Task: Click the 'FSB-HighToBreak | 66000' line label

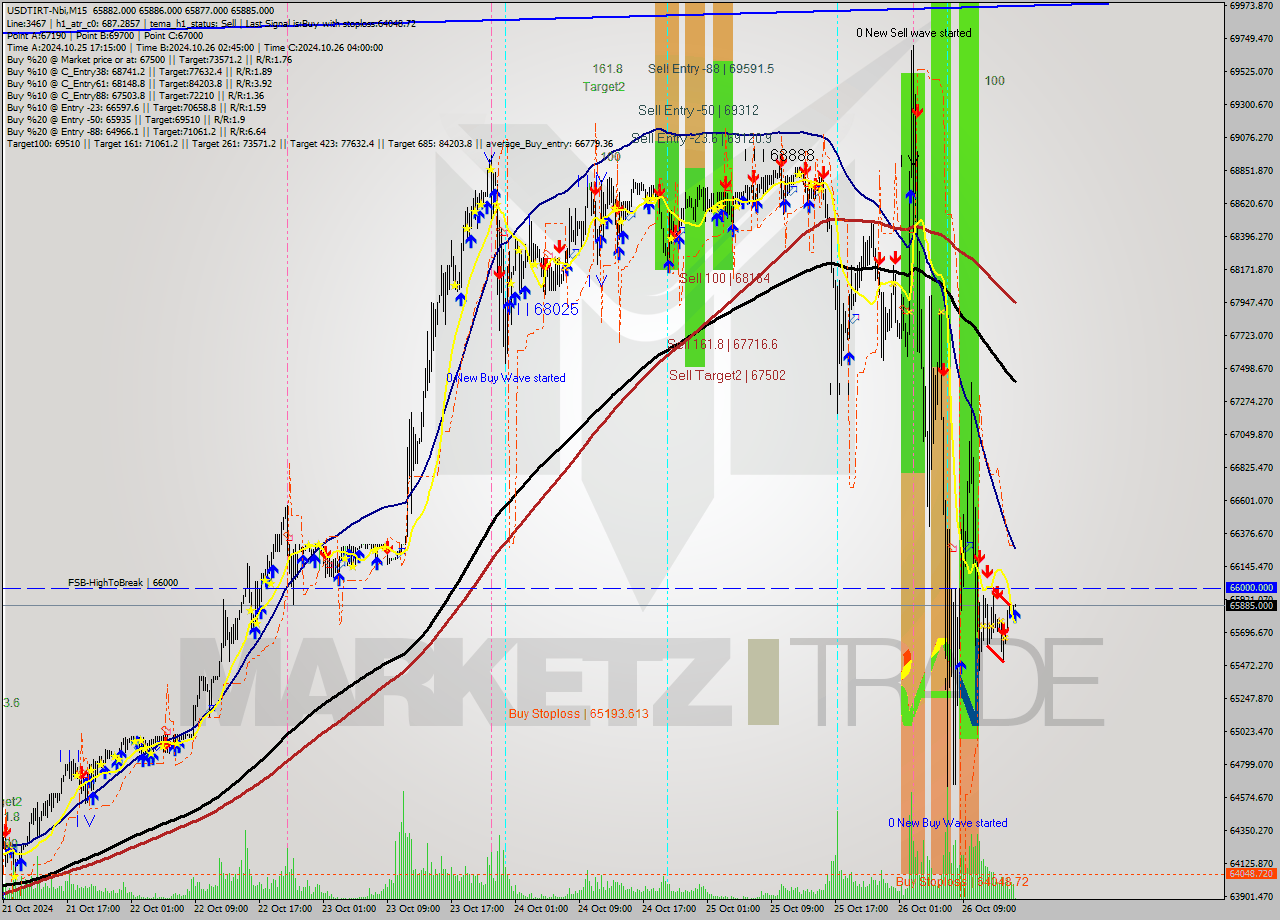Action: (123, 582)
